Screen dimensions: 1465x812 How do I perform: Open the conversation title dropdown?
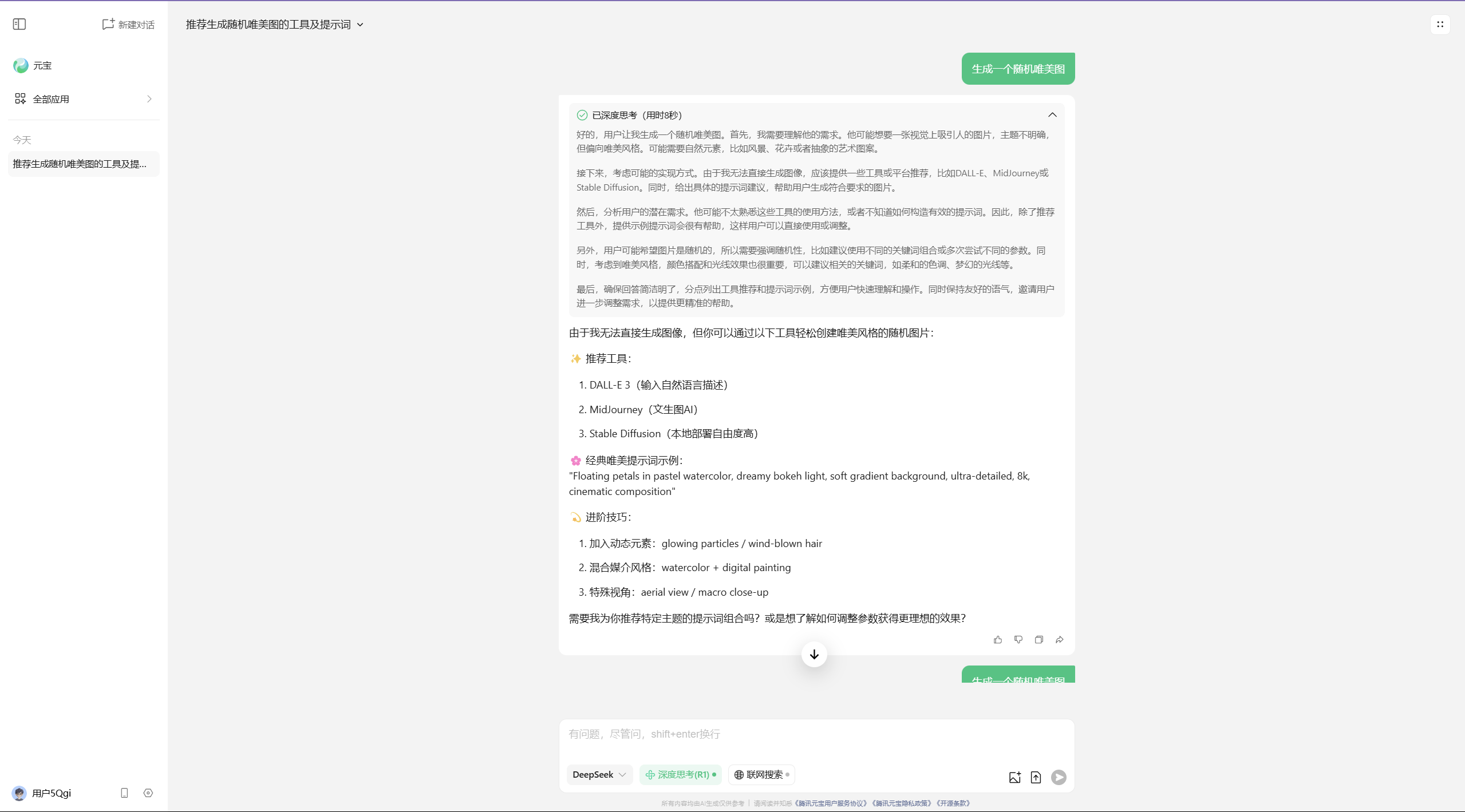(360, 25)
